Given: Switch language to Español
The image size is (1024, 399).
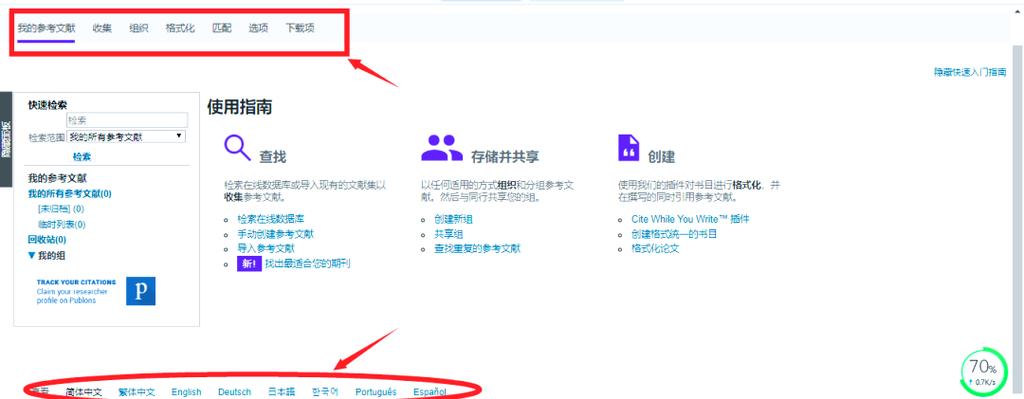Looking at the screenshot, I should point(430,392).
